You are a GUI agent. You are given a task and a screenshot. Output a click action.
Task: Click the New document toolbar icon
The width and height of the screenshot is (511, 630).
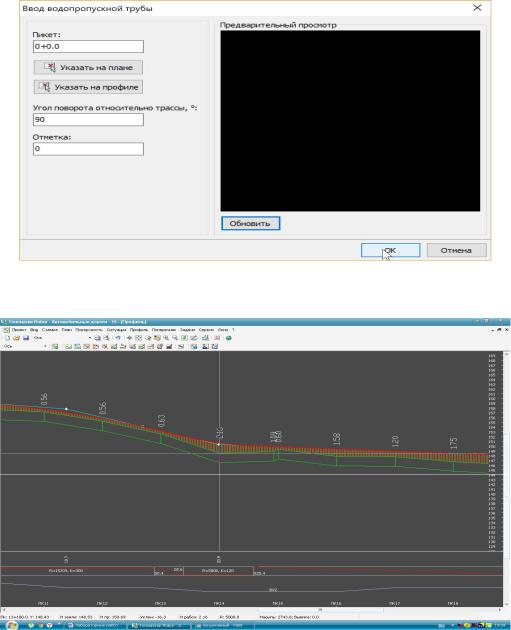pos(7,338)
